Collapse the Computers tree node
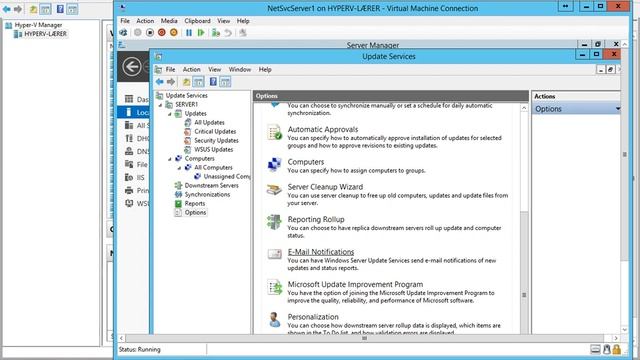This screenshot has height=360, width=640. [170, 159]
